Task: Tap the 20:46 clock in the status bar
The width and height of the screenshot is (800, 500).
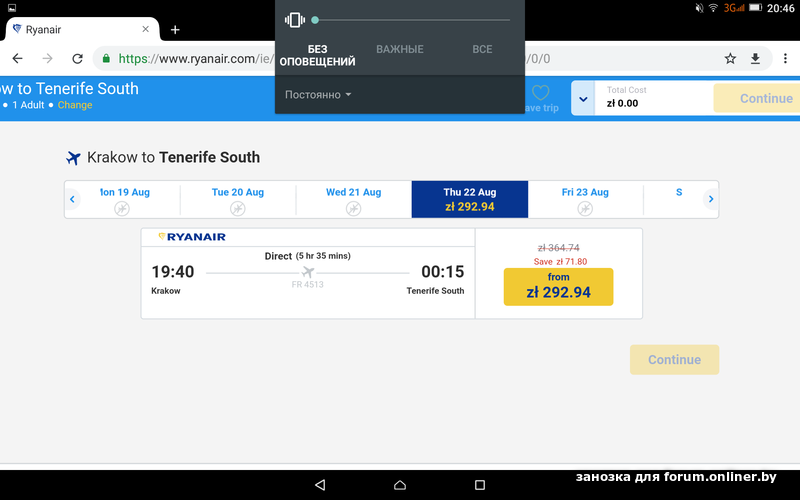Action: [781, 8]
